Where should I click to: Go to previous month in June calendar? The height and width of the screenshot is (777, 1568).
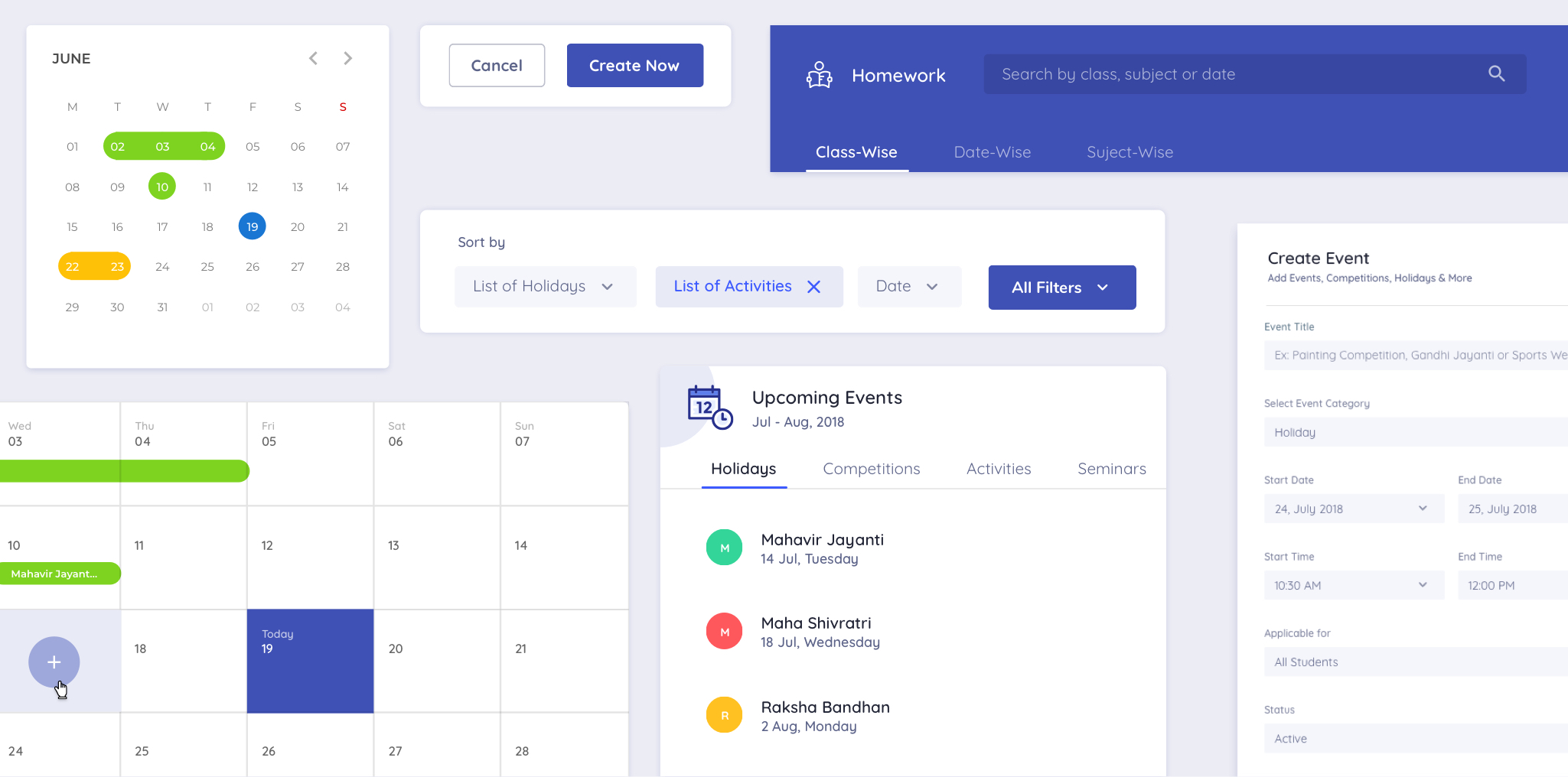(313, 58)
